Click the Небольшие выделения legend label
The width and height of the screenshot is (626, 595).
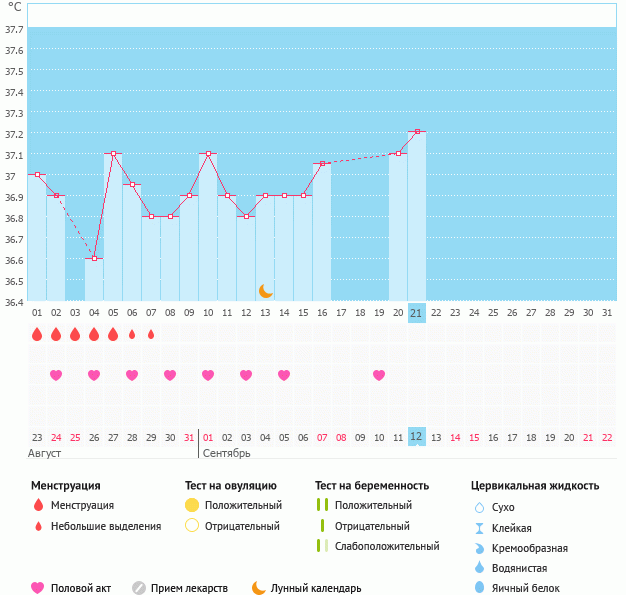tap(106, 526)
